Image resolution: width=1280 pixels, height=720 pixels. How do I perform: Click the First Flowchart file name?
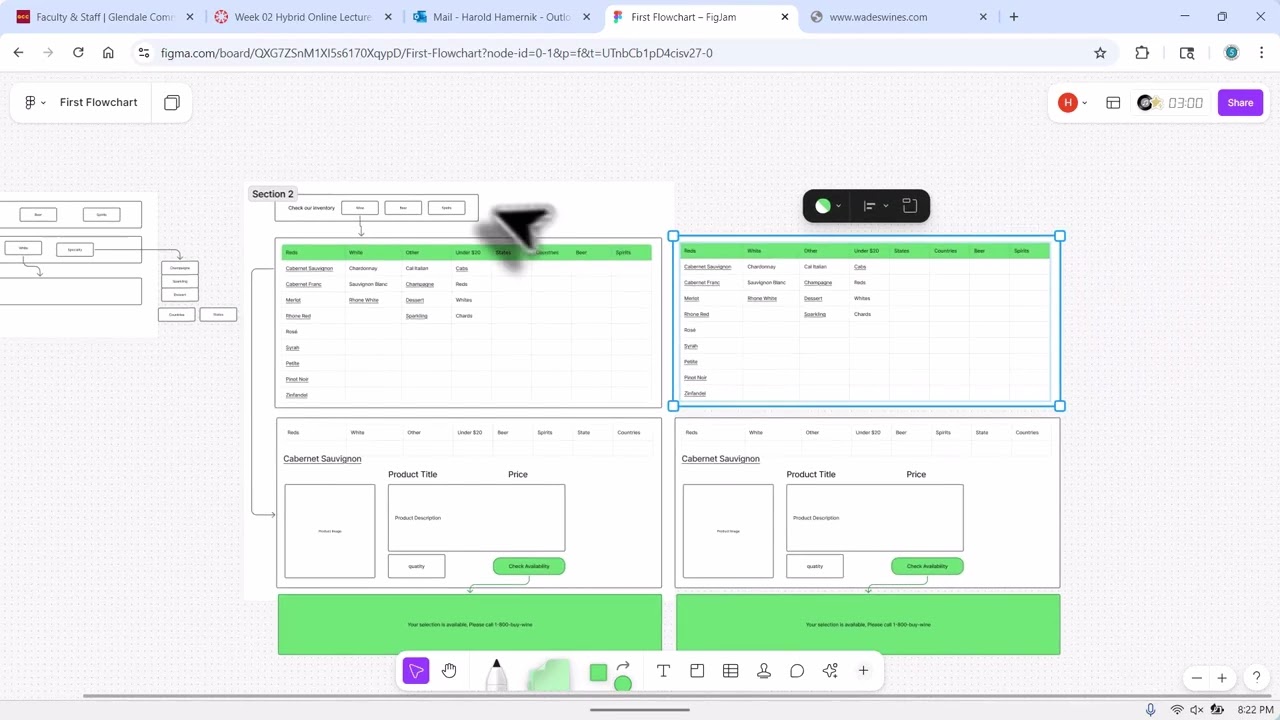click(x=98, y=102)
